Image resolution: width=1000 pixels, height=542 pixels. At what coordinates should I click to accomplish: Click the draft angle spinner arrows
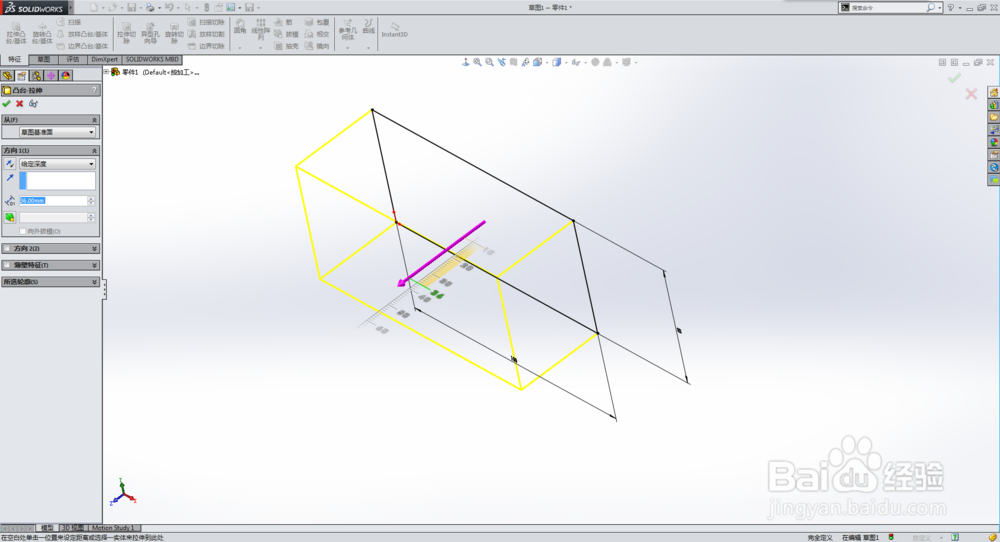(91, 217)
